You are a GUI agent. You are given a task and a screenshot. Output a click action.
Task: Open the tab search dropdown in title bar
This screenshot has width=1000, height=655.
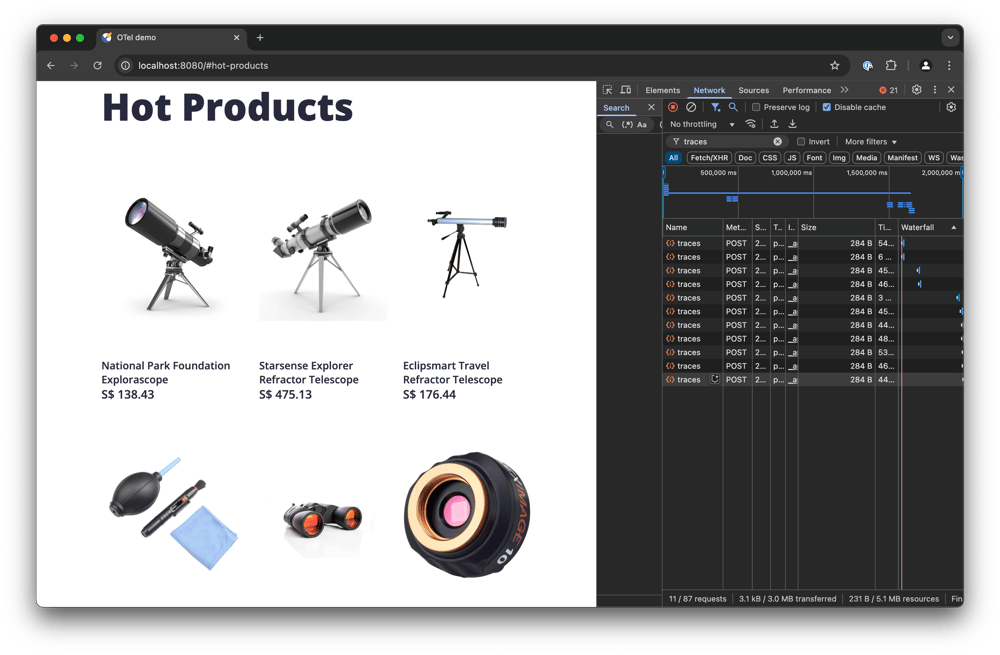(x=950, y=38)
